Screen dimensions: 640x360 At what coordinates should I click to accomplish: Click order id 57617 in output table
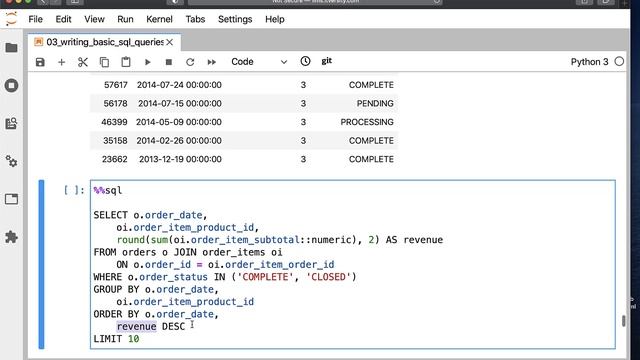(116, 85)
